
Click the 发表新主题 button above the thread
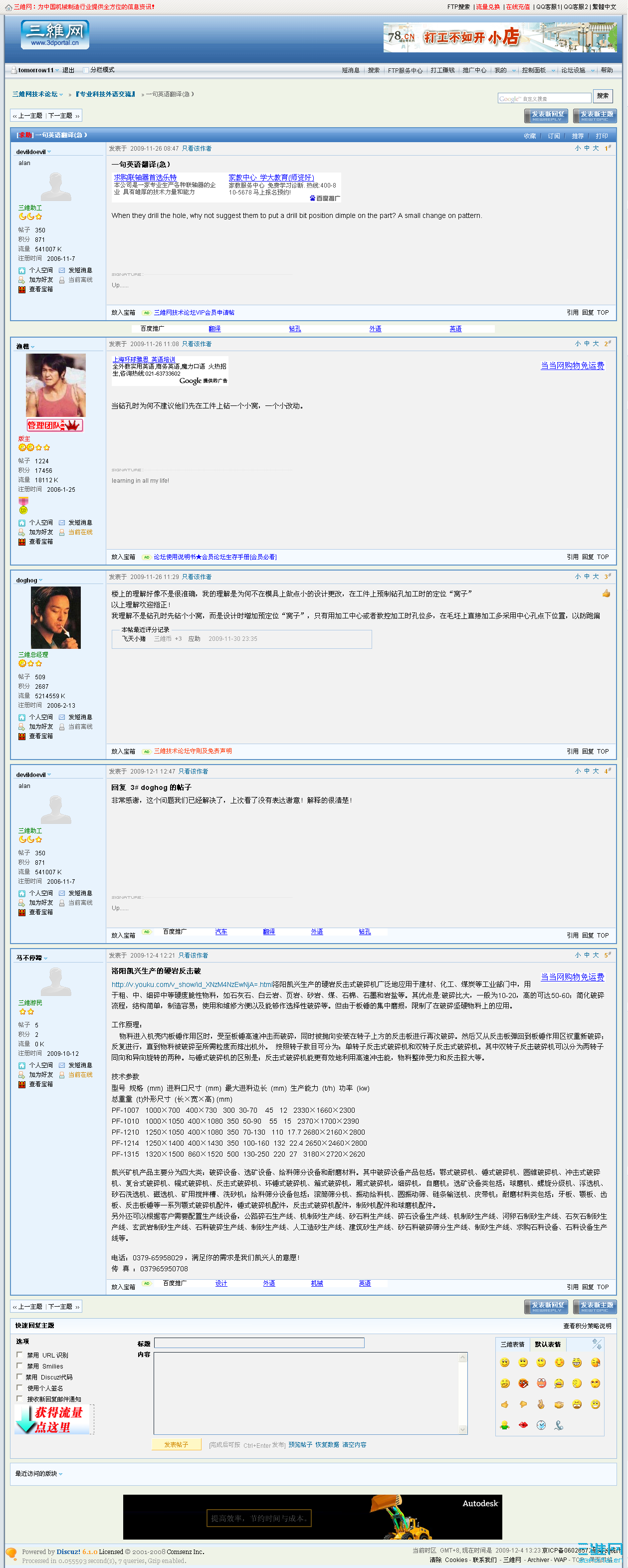[x=595, y=116]
